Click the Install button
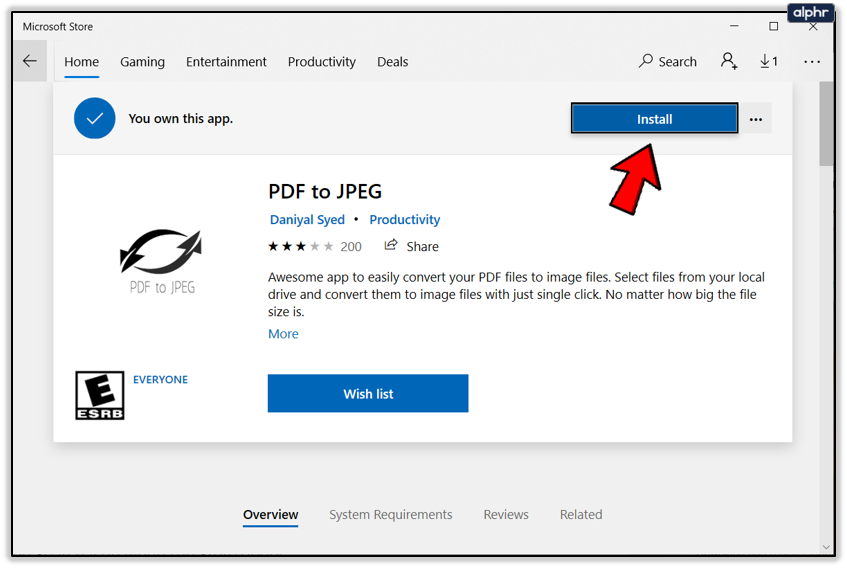847x568 pixels. (x=654, y=118)
